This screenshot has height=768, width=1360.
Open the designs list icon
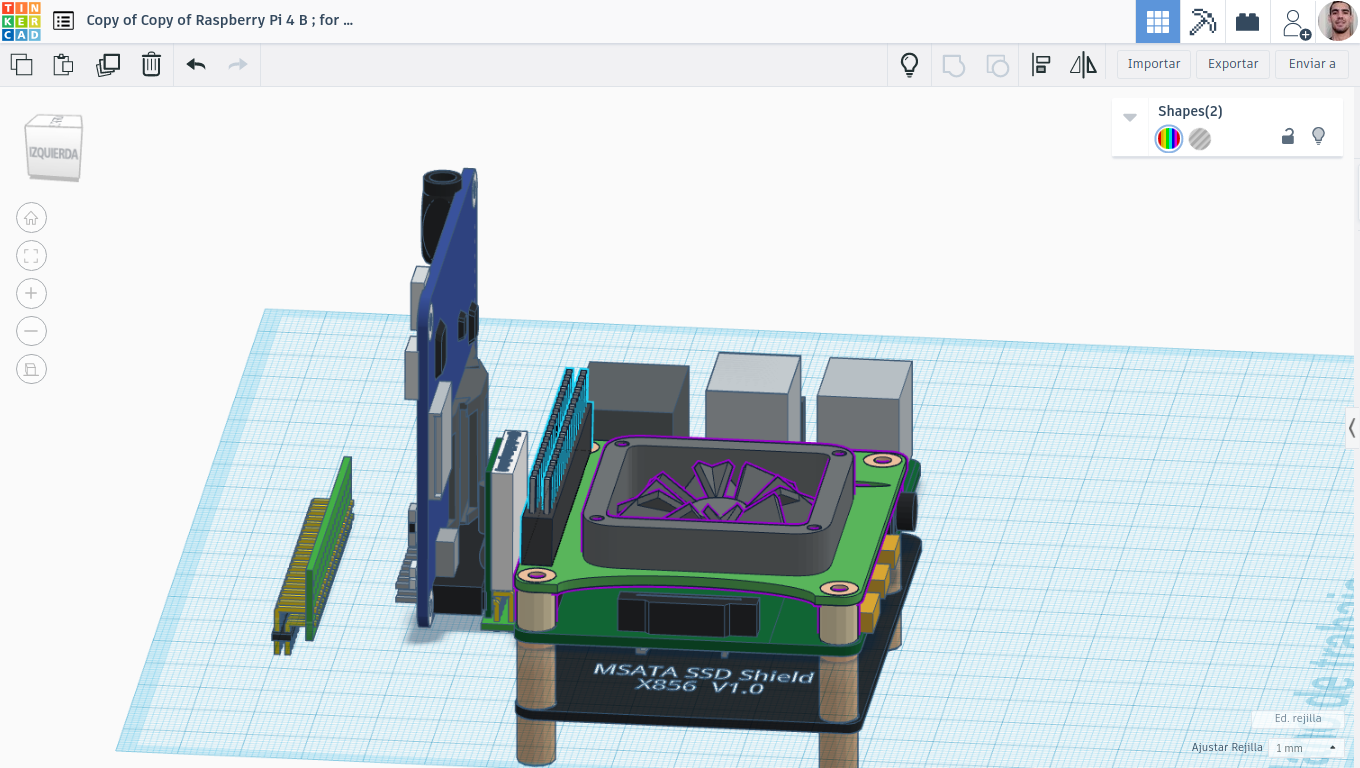click(x=63, y=20)
